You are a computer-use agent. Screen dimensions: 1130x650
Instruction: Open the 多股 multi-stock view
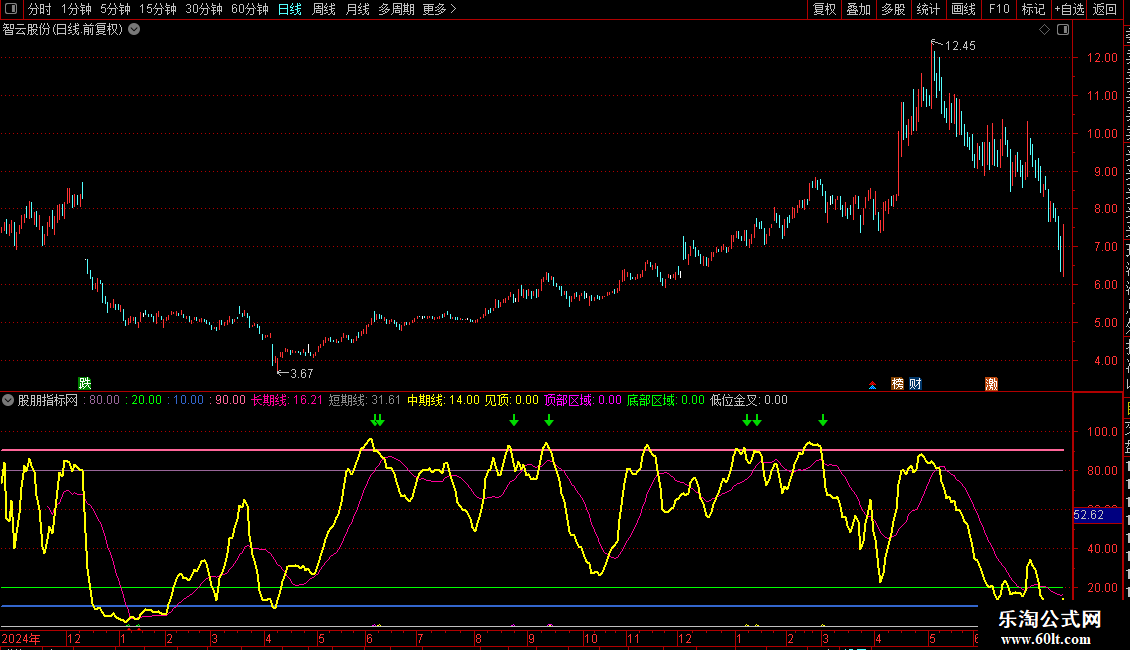point(894,9)
